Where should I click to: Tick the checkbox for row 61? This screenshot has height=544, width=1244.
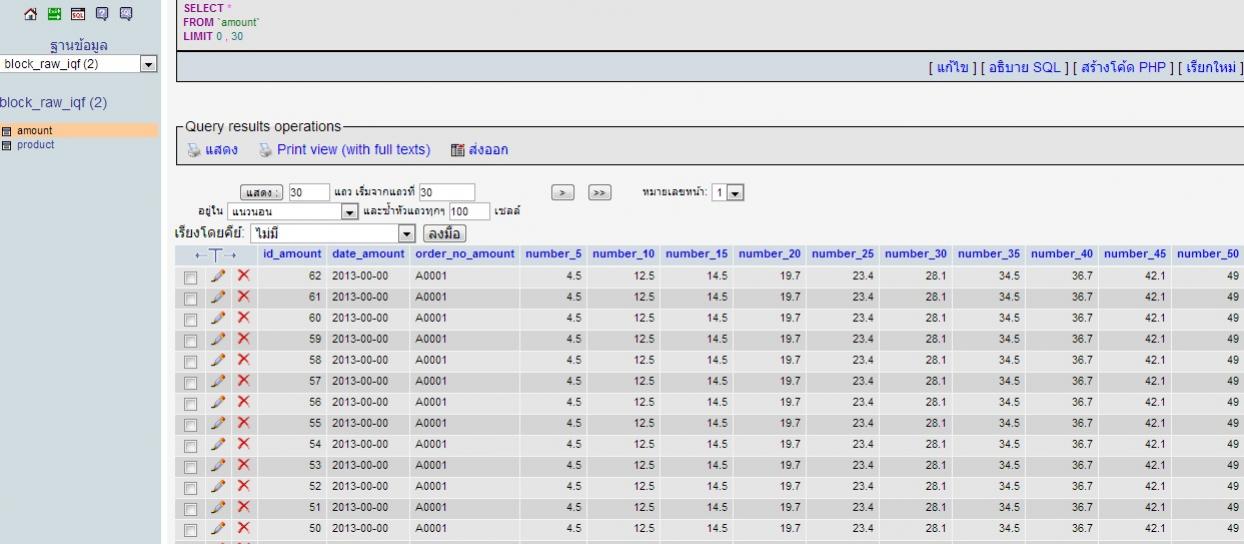[190, 297]
